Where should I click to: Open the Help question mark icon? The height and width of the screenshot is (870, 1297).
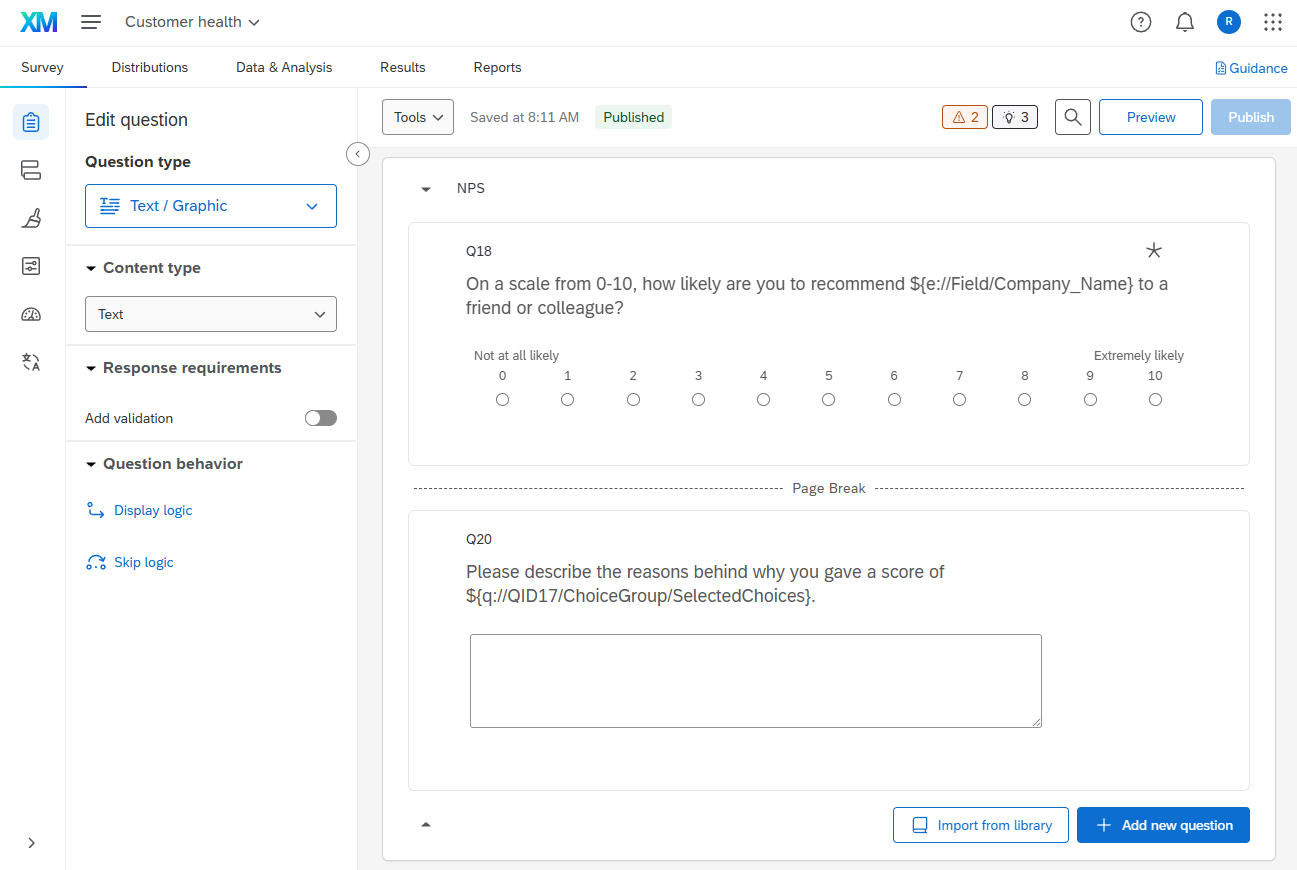point(1141,22)
